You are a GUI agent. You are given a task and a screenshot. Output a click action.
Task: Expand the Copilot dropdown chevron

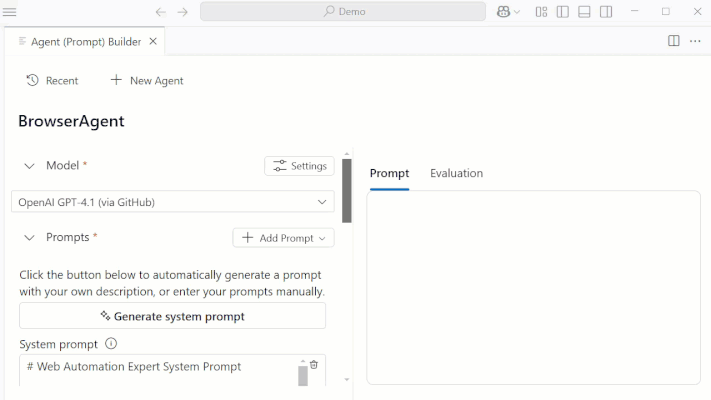point(516,12)
